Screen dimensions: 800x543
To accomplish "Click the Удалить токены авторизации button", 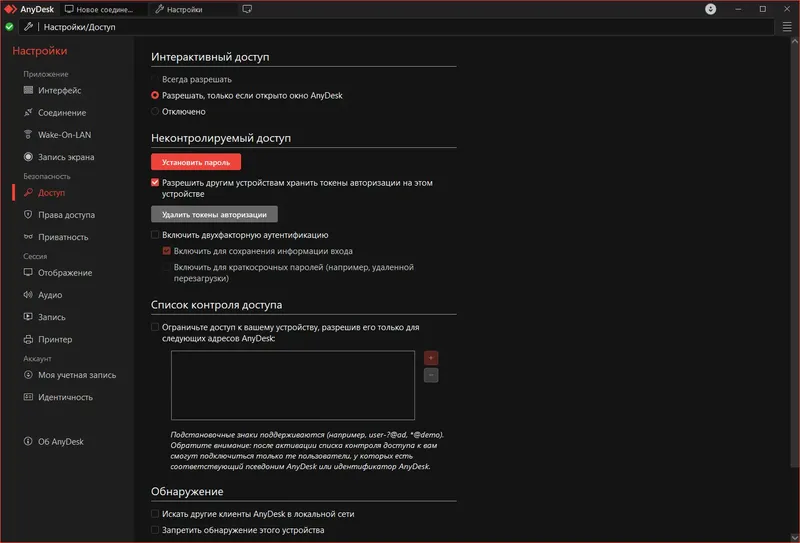I will point(214,214).
